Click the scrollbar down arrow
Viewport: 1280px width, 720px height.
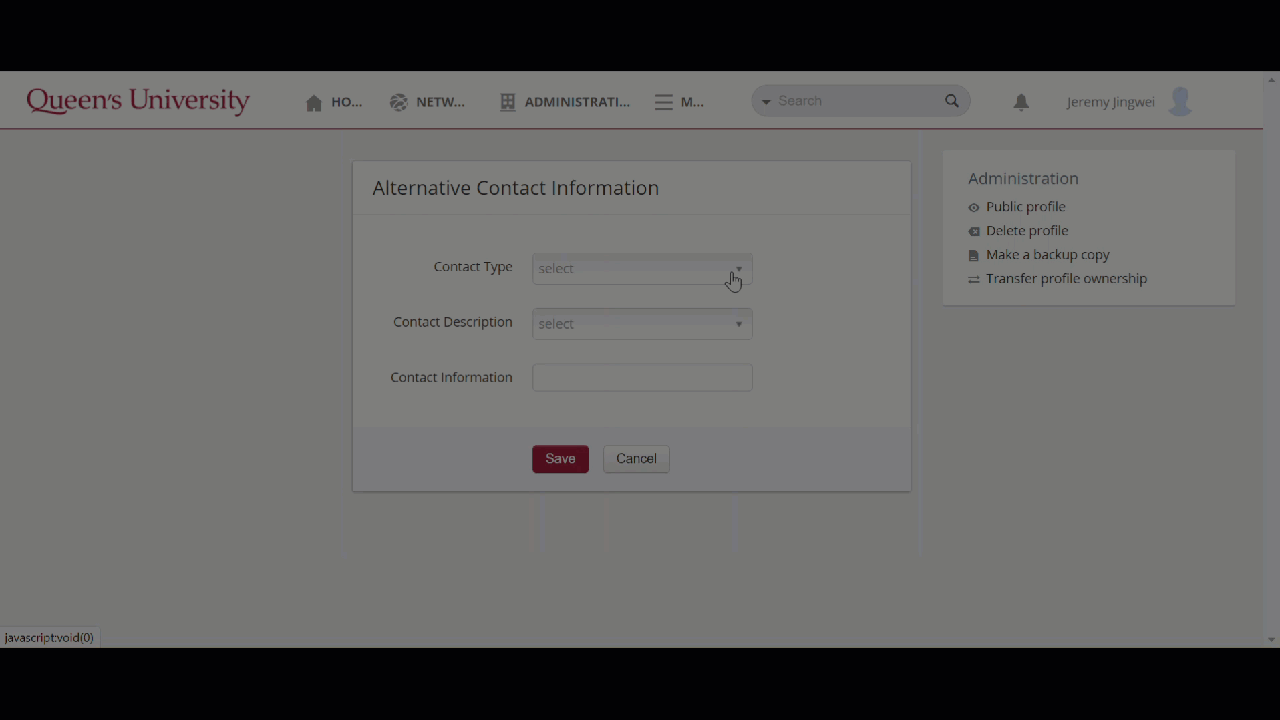point(1271,639)
